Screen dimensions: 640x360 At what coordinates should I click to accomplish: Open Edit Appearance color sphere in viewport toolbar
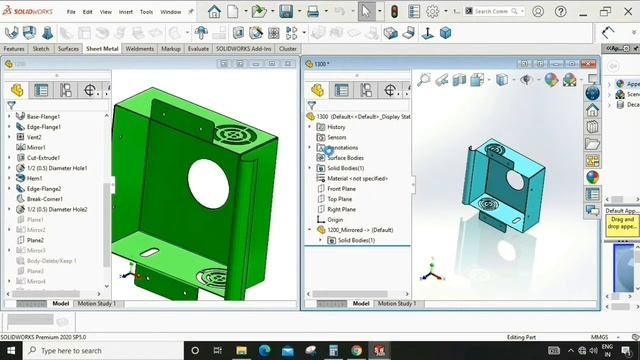(x=551, y=80)
